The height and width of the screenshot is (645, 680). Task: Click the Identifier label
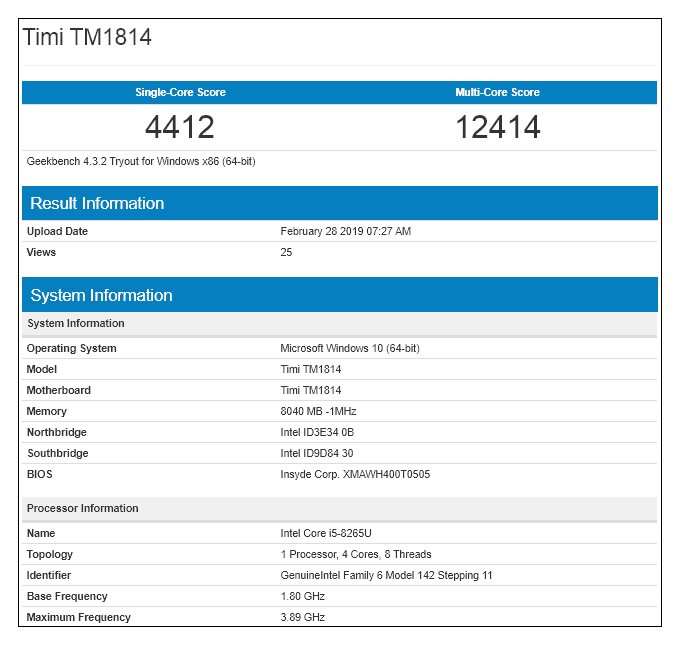[x=49, y=575]
